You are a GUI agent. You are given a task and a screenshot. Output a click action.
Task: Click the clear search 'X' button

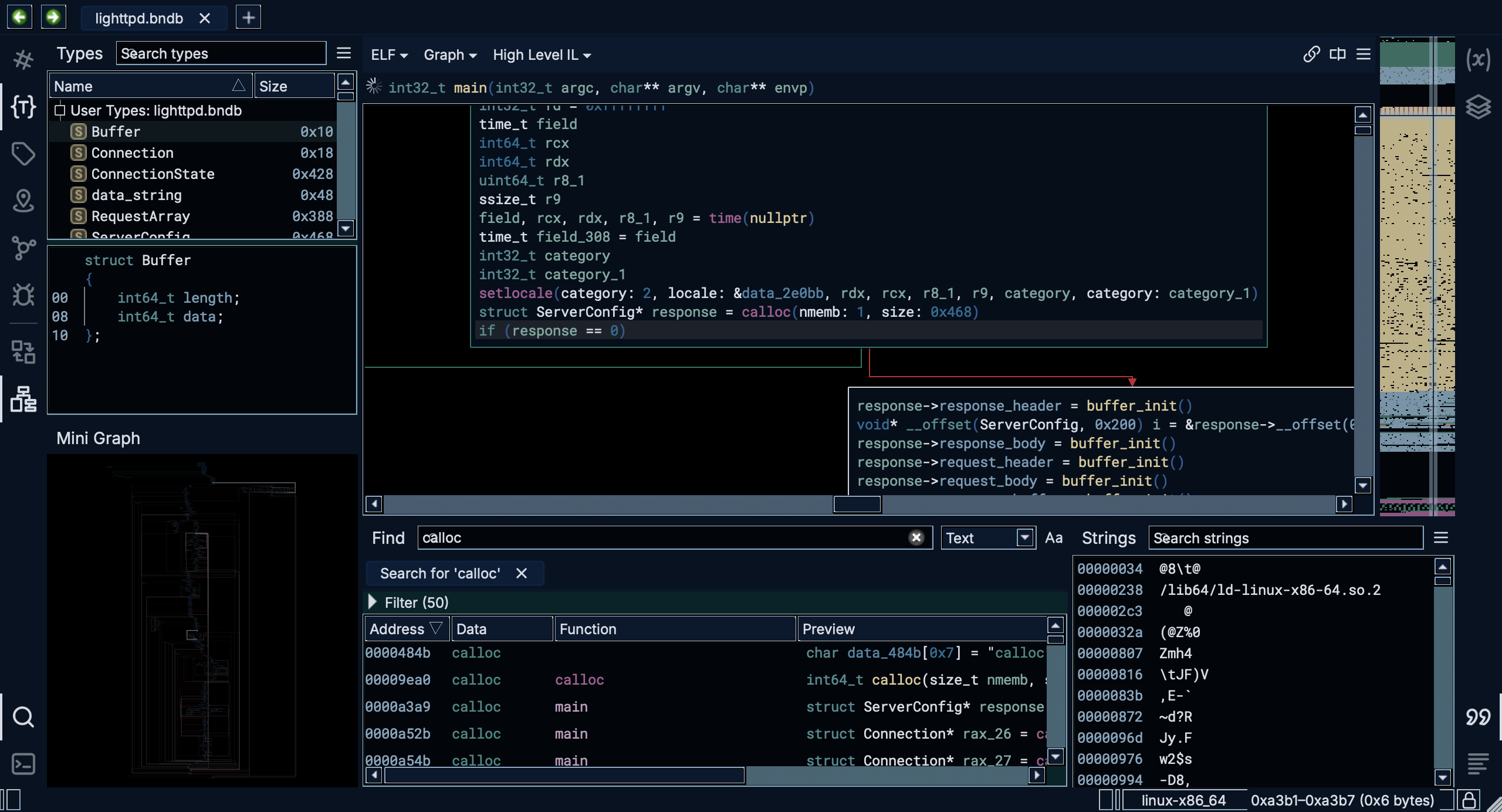[916, 538]
